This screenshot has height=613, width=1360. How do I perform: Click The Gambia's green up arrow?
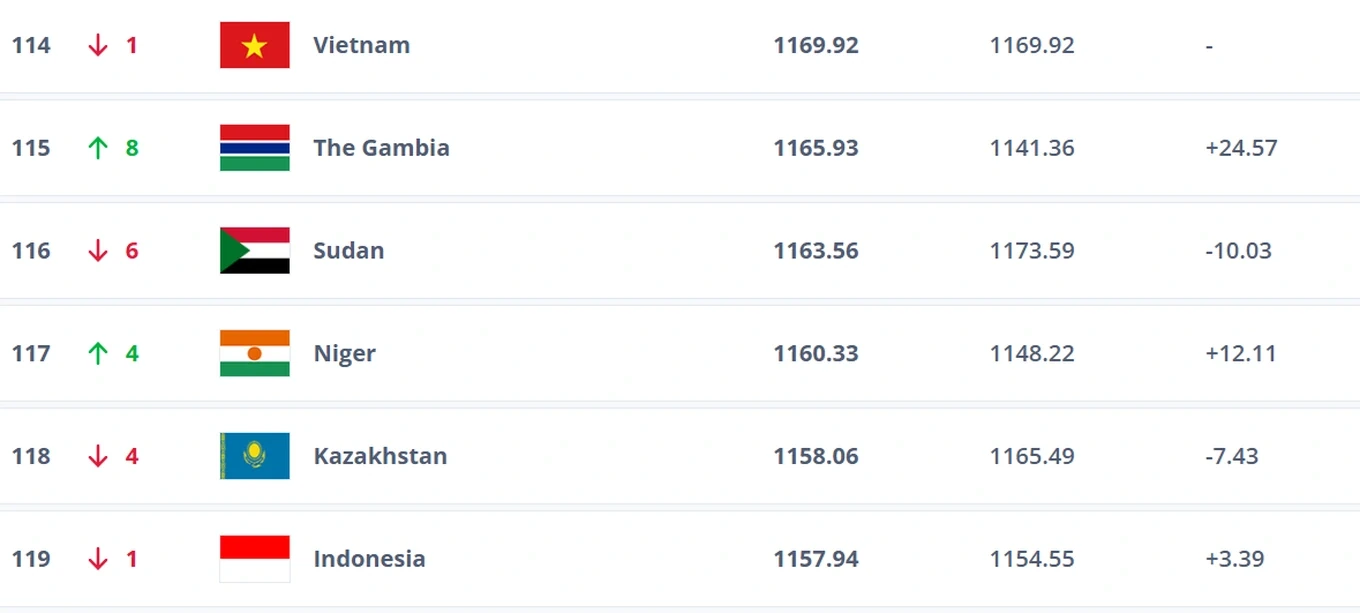[97, 148]
